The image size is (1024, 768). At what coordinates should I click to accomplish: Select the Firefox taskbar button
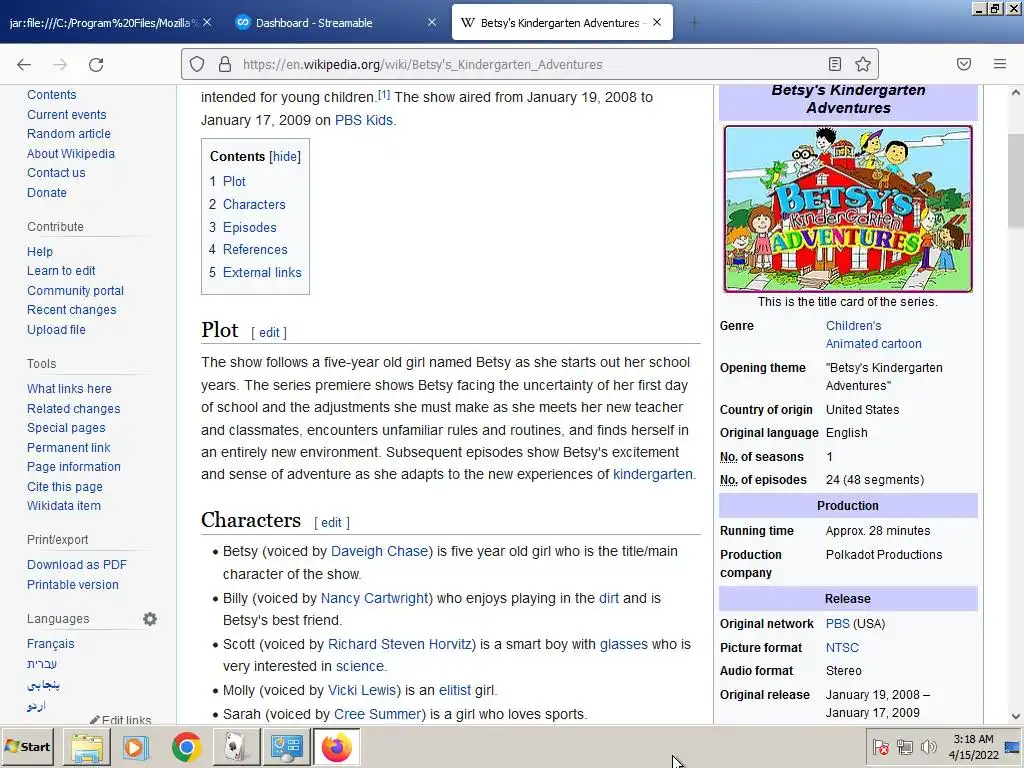tap(336, 747)
